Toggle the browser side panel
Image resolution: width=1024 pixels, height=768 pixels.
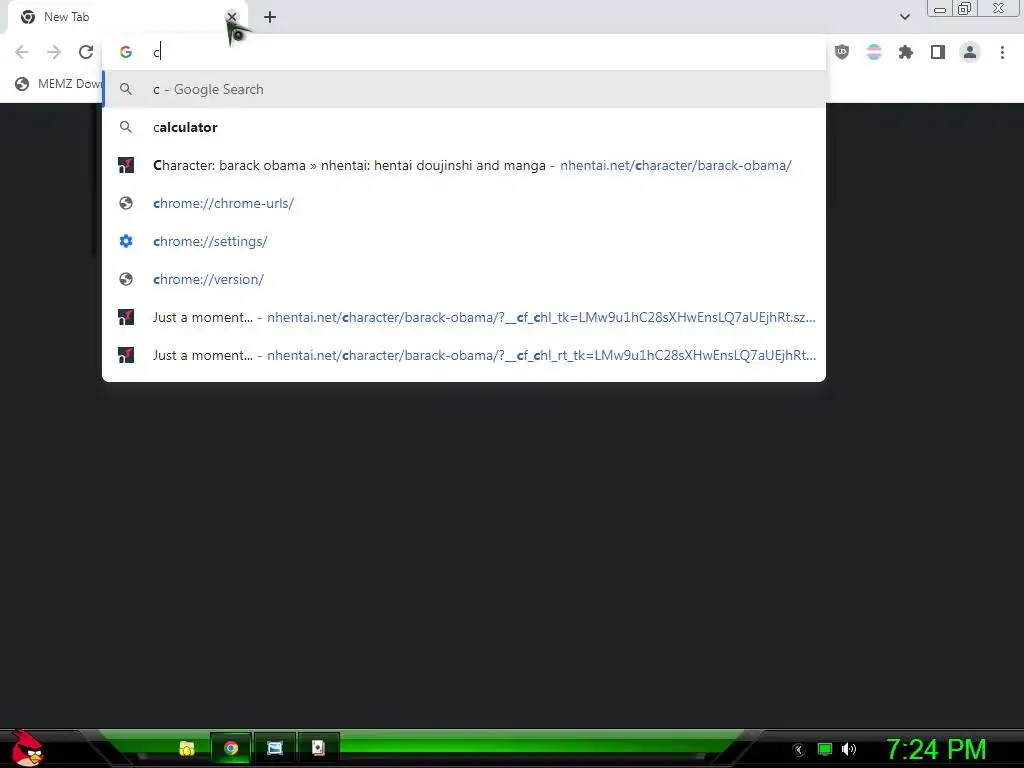[938, 52]
